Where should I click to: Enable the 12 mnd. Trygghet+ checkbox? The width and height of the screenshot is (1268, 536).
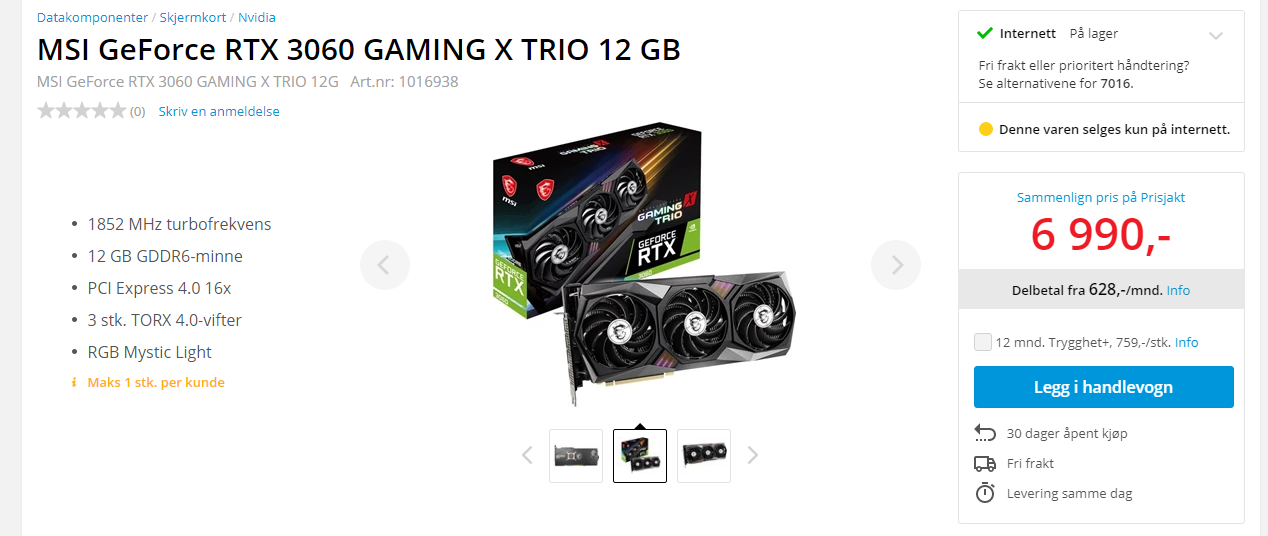pyautogui.click(x=983, y=342)
